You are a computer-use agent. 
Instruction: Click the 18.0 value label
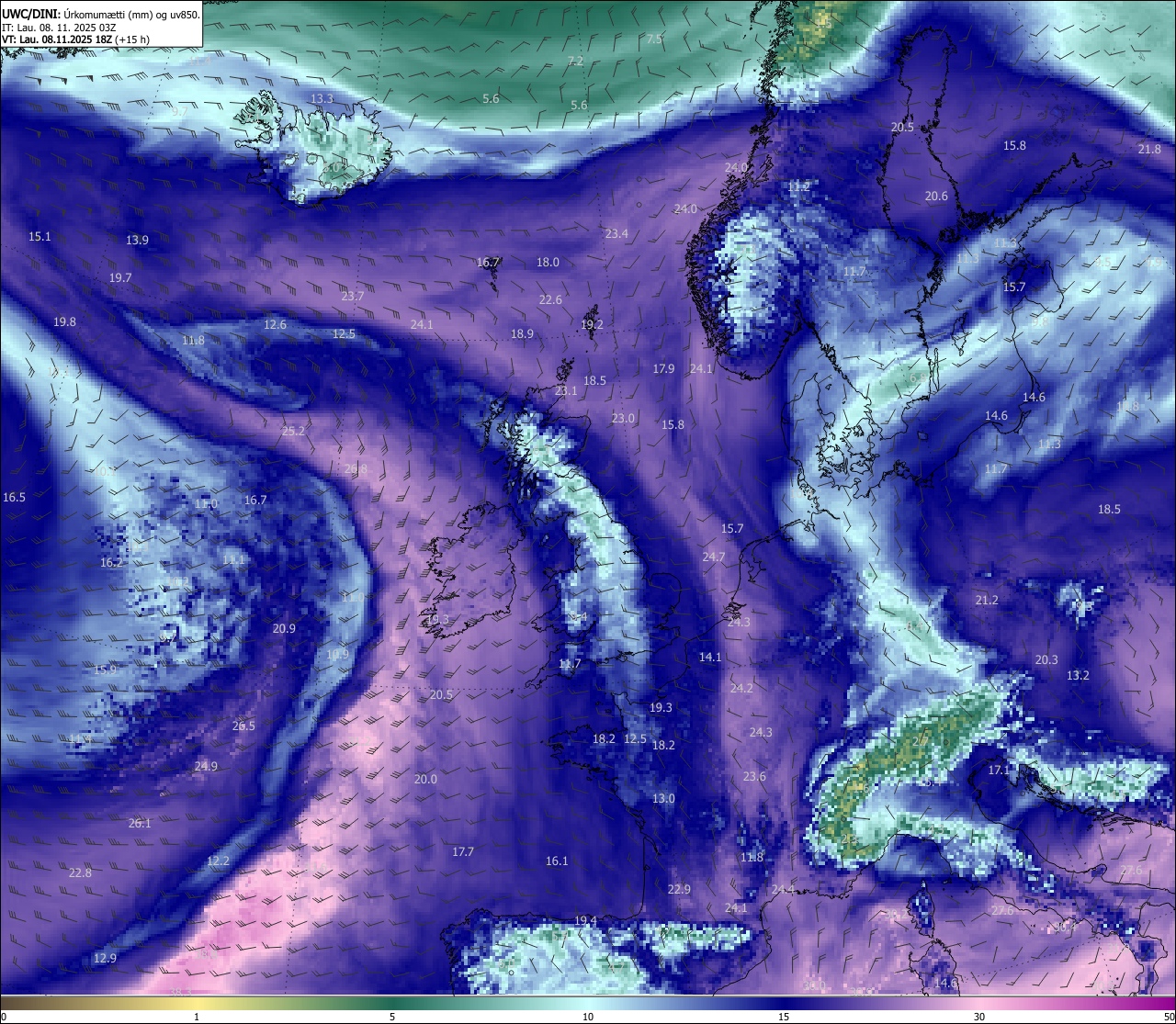coord(548,262)
